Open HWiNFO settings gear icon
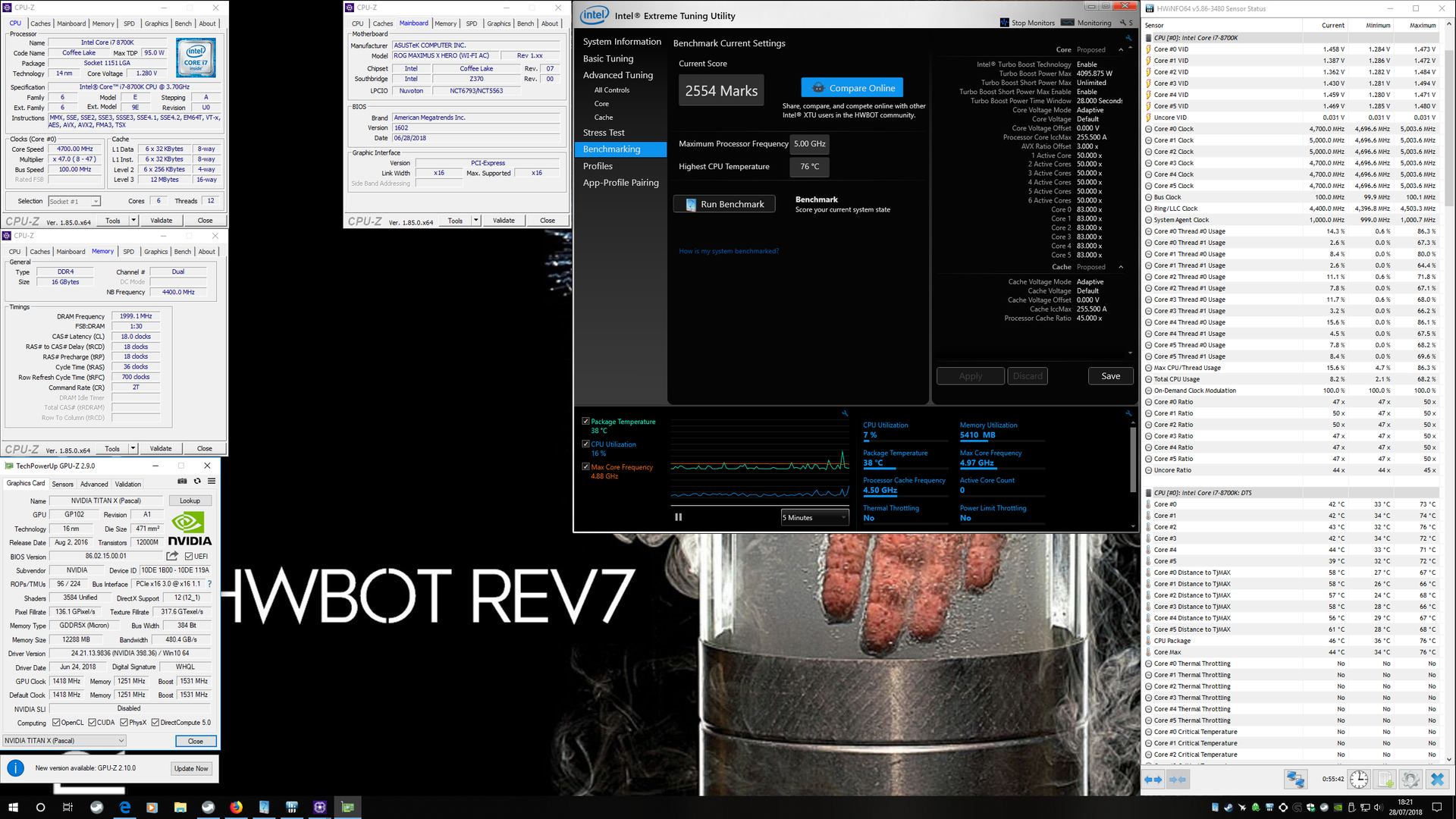Viewport: 1456px width, 819px height. 1410,779
